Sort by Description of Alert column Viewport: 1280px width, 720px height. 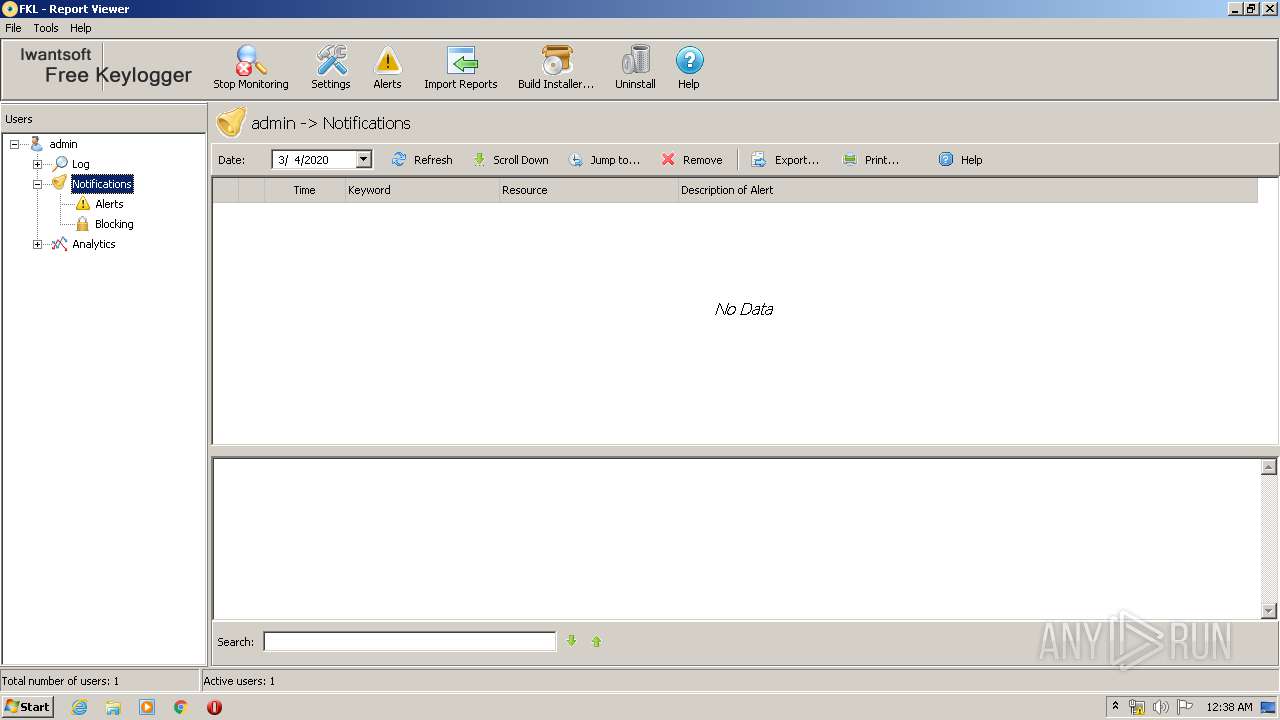tap(967, 190)
